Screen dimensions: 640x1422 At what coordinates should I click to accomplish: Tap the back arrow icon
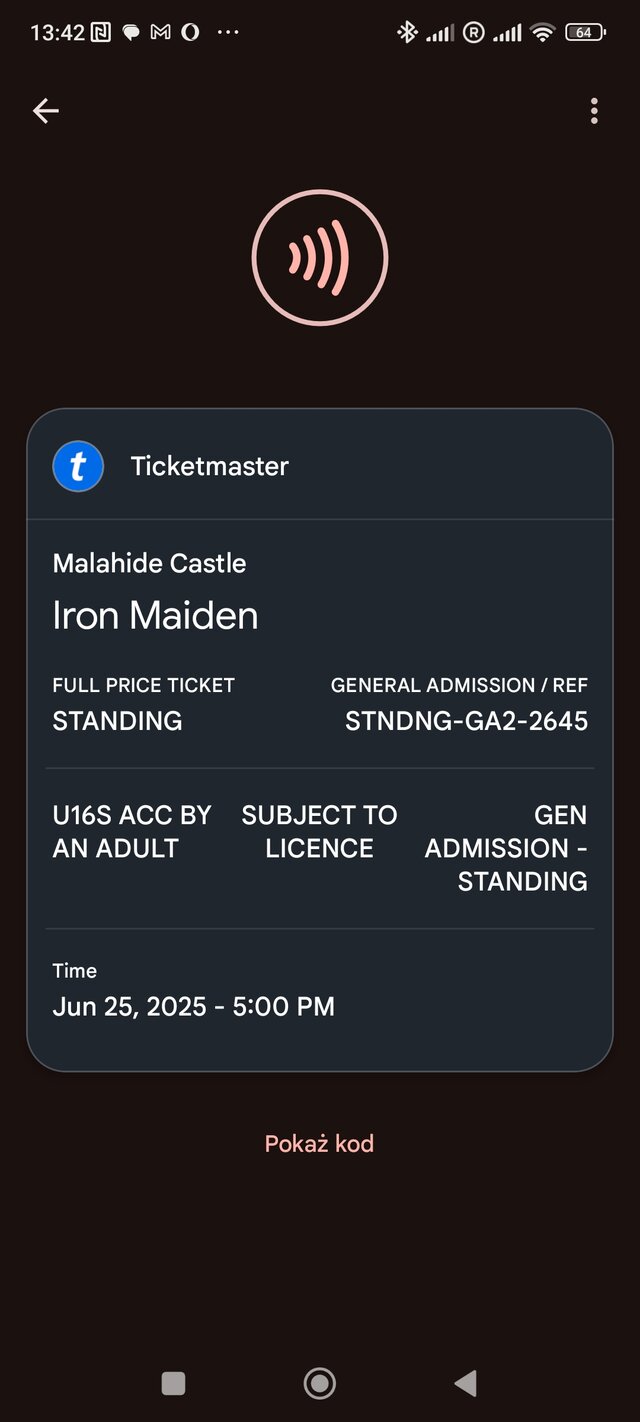pyautogui.click(x=46, y=111)
